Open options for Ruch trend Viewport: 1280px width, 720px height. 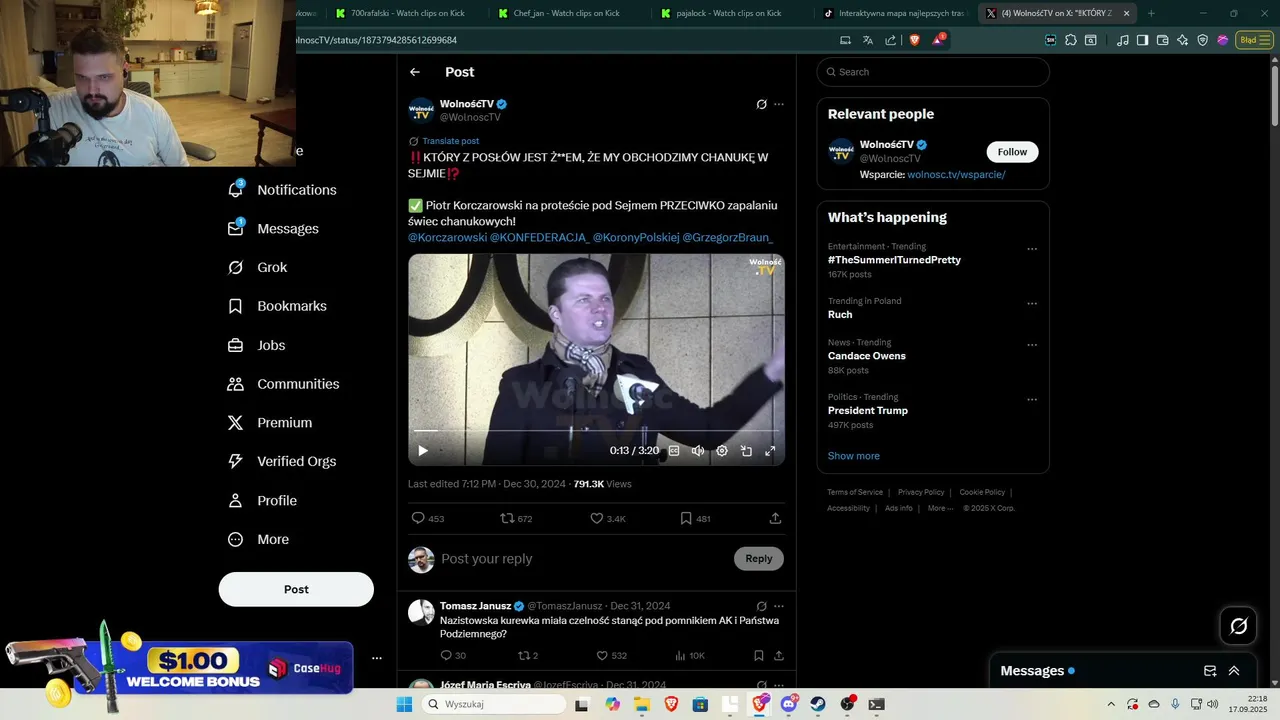[x=1032, y=304]
